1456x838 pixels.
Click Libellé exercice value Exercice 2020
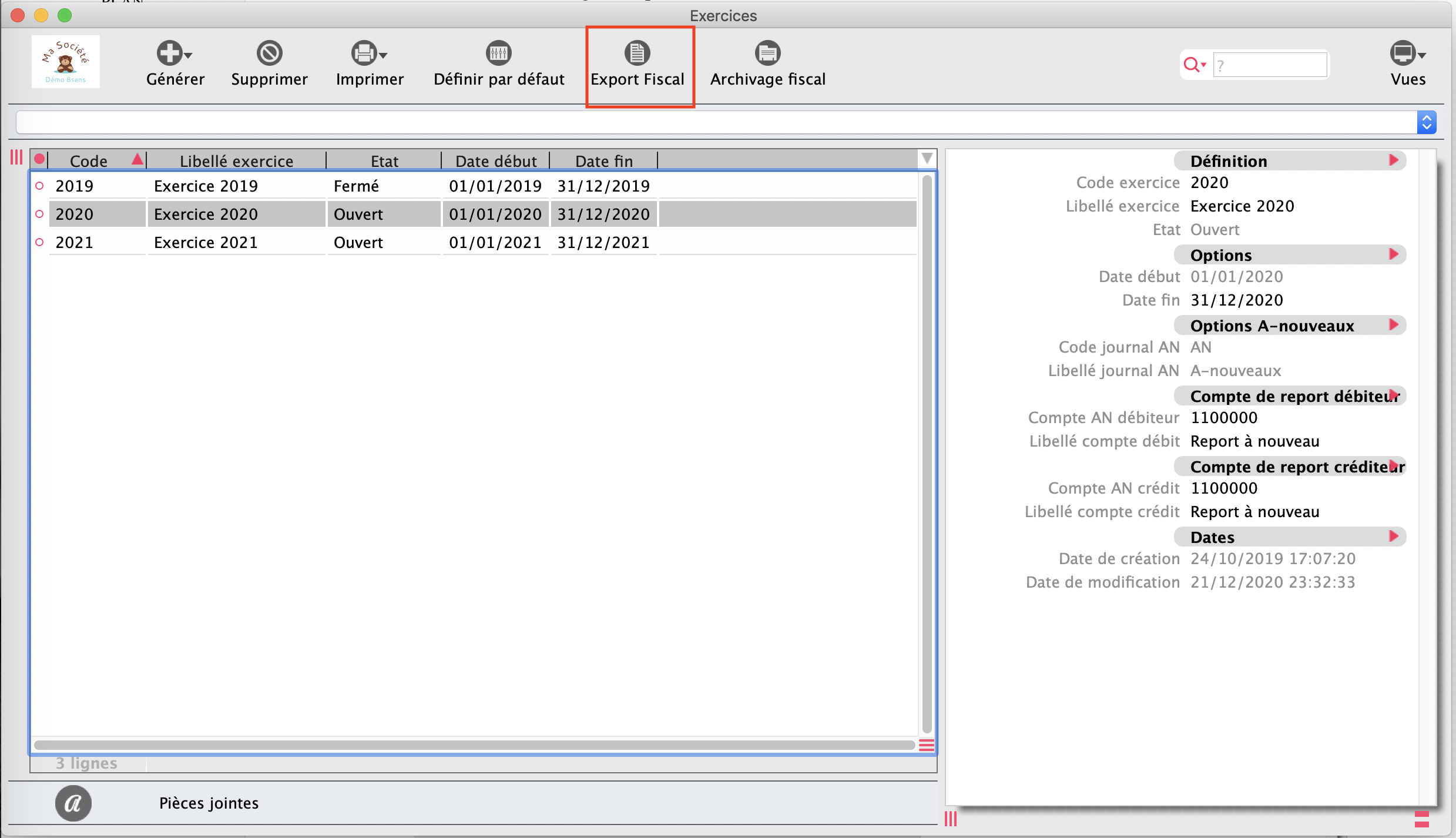tap(1242, 206)
